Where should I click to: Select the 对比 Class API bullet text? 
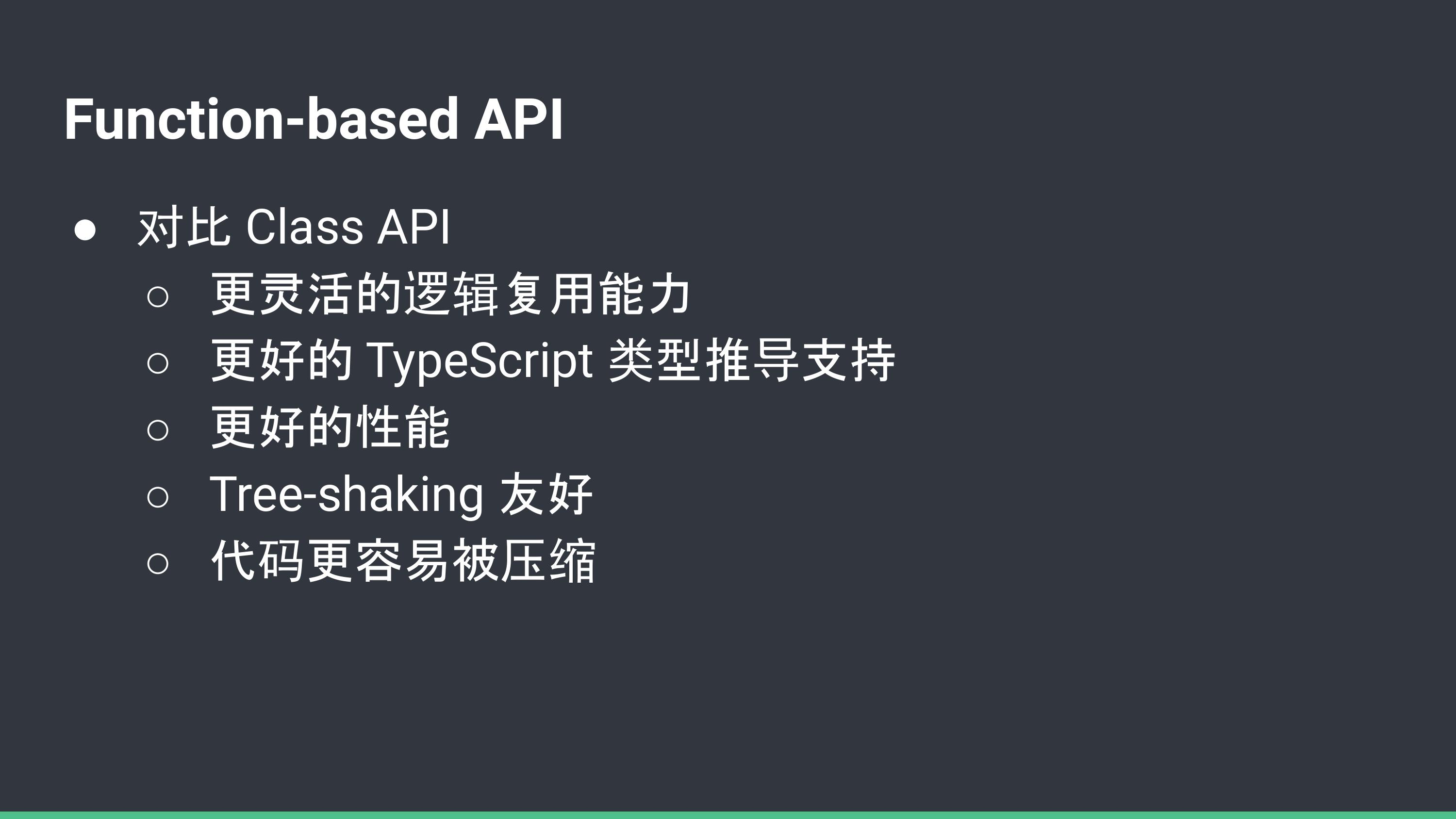[294, 227]
